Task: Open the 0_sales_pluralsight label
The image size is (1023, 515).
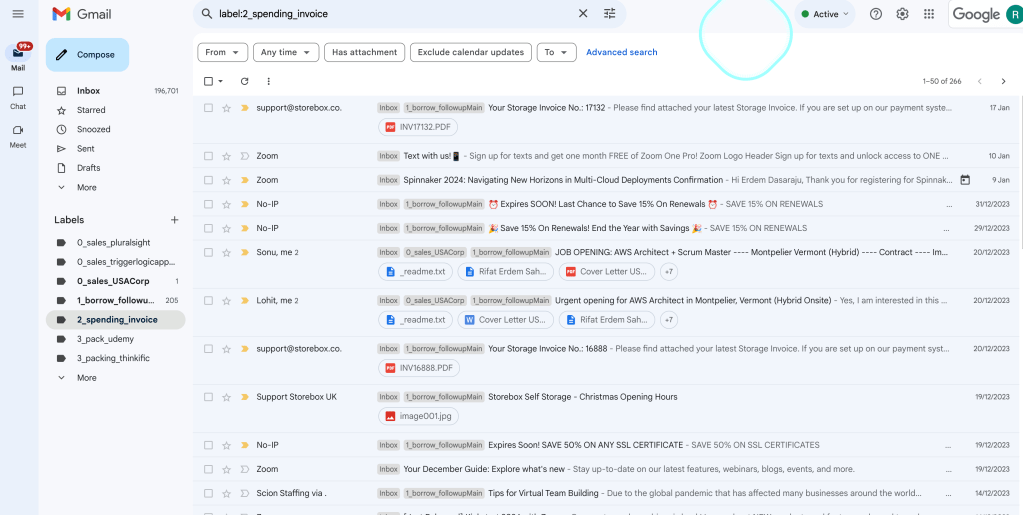Action: tap(115, 243)
